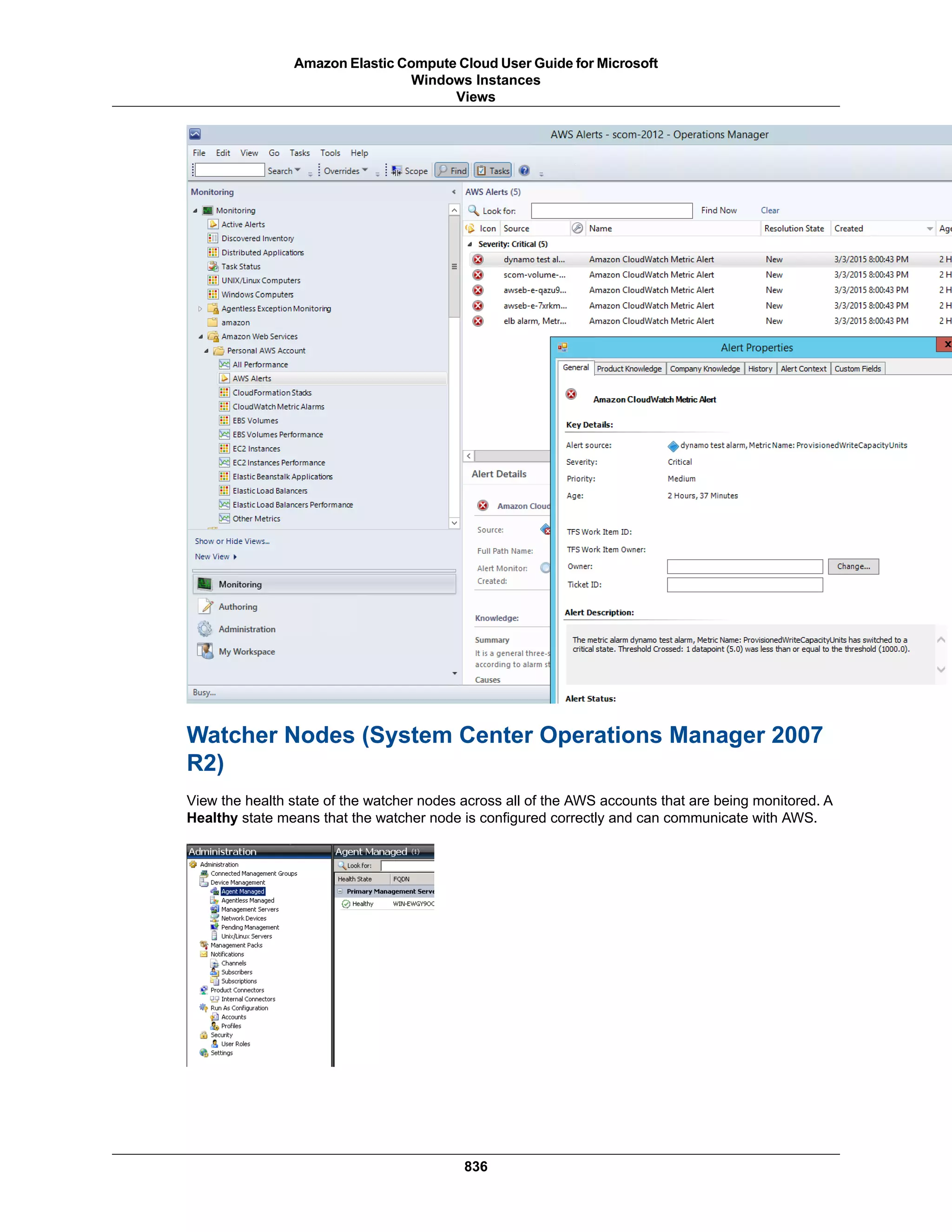952x1232 pixels.
Task: Click the alert source diamond icon in Alert Properties
Action: click(x=673, y=446)
